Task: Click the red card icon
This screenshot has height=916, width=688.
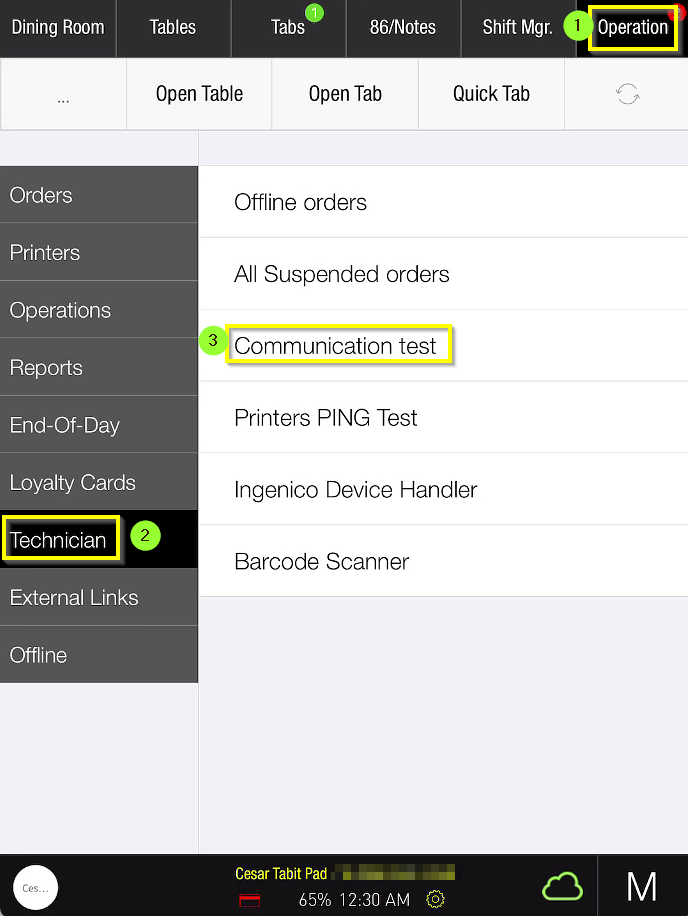Action: [x=250, y=900]
